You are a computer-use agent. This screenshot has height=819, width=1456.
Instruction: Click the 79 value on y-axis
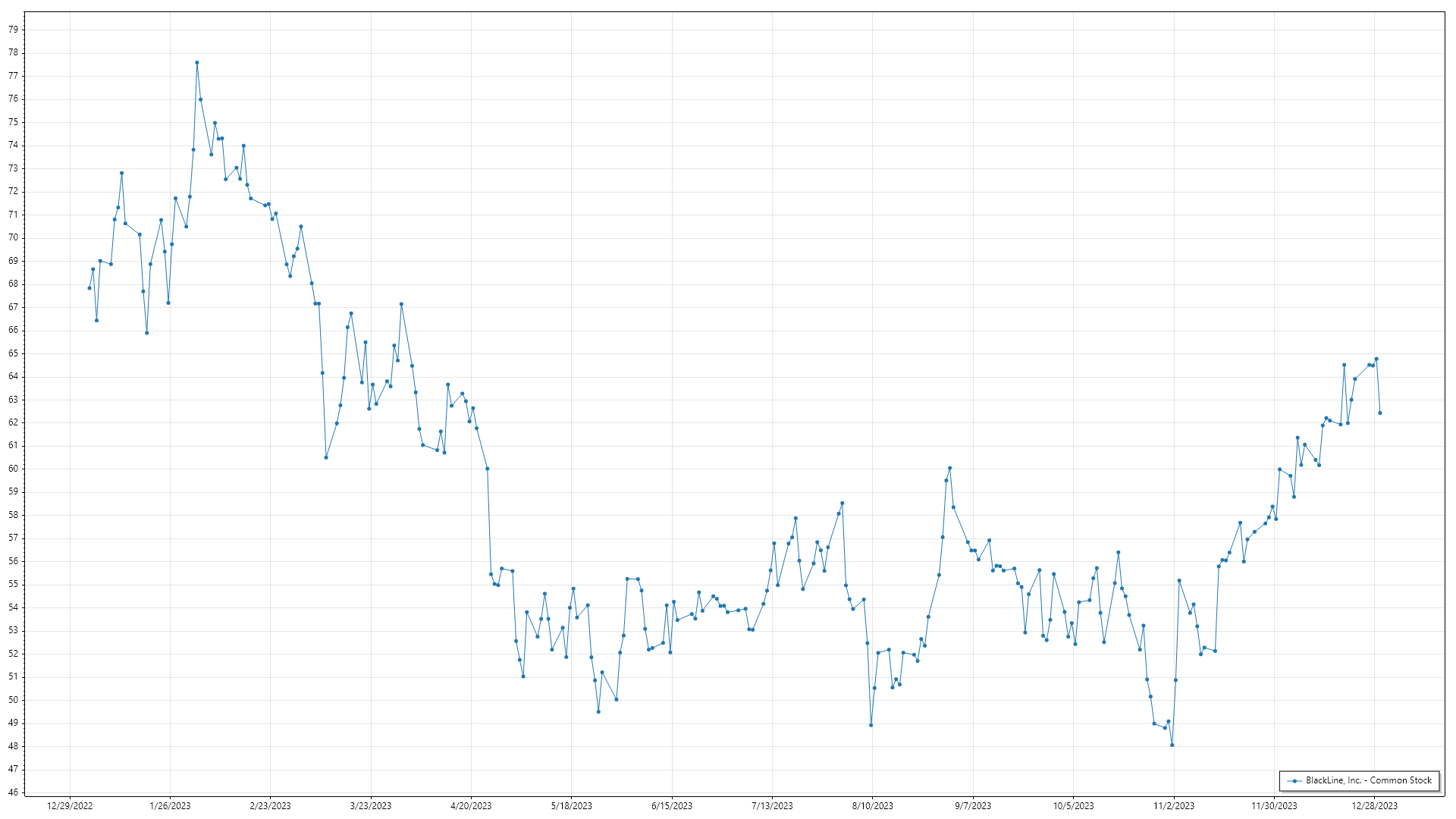tap(14, 30)
